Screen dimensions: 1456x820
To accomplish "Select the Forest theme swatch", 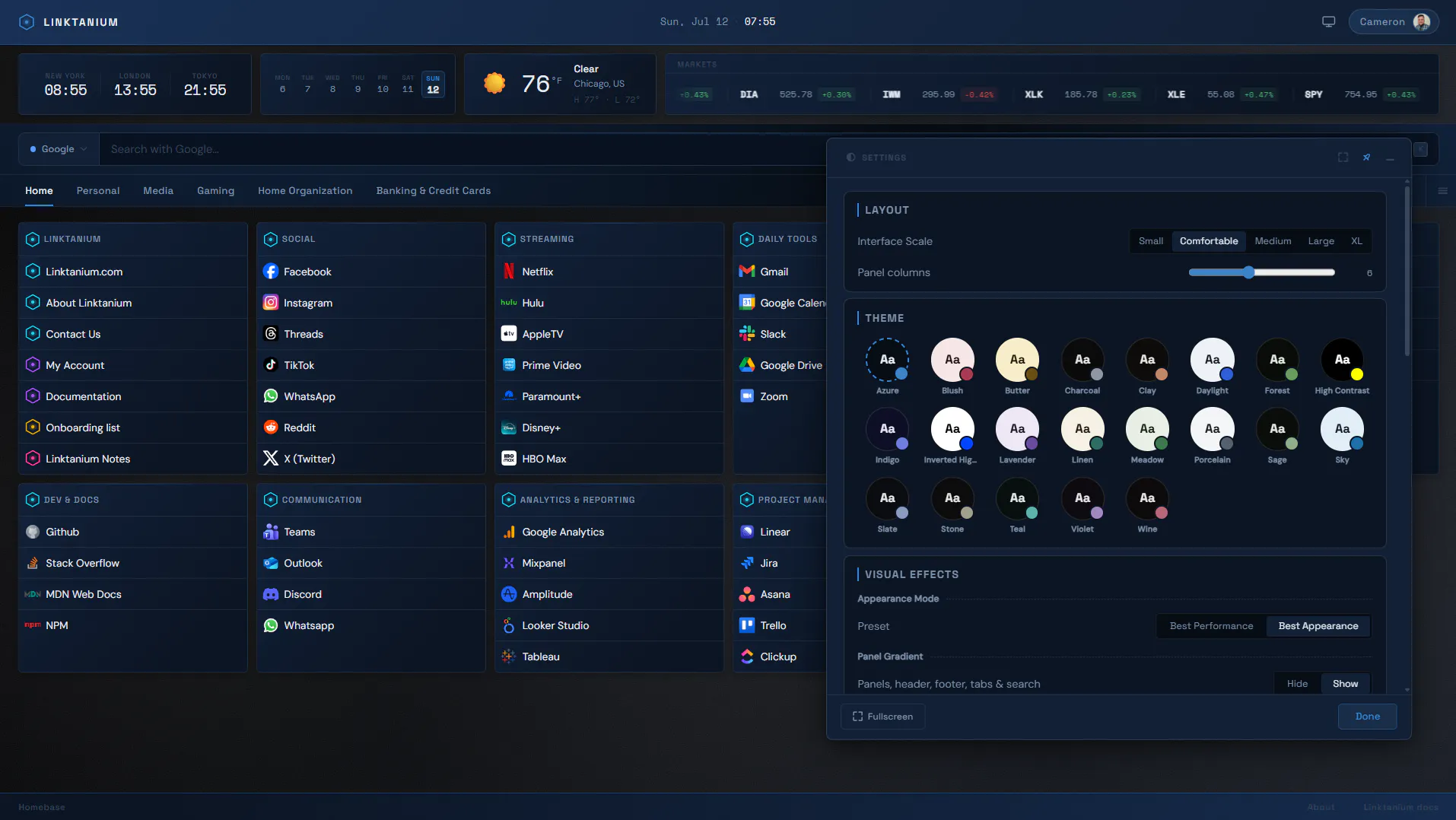I will [x=1277, y=360].
